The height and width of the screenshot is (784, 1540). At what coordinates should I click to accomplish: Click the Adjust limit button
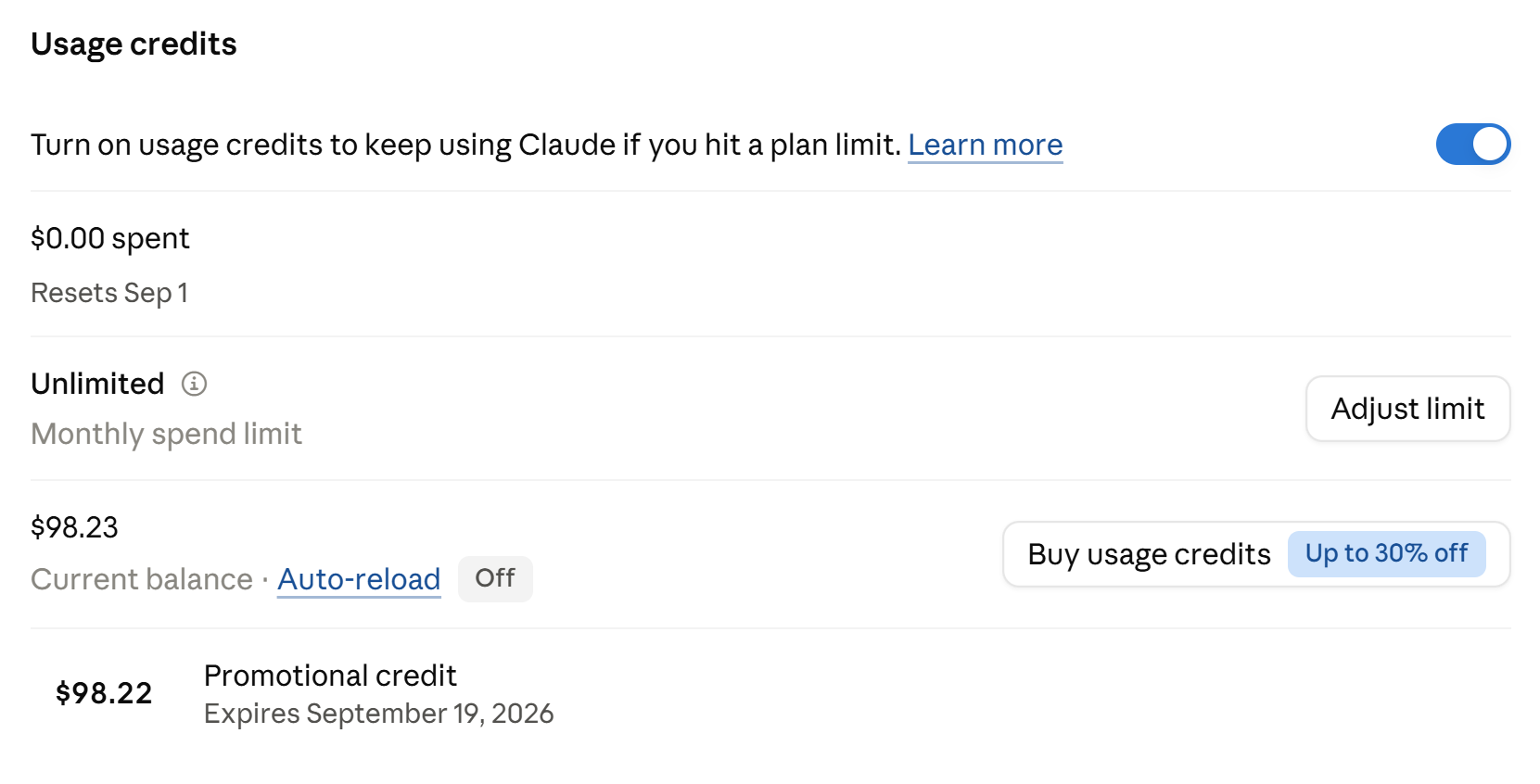1407,409
